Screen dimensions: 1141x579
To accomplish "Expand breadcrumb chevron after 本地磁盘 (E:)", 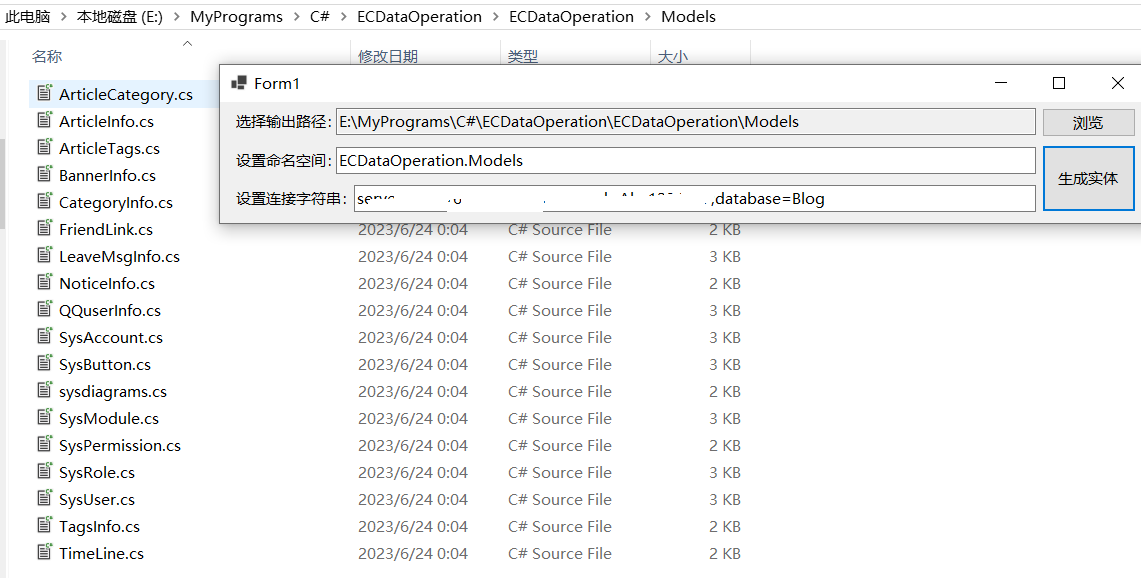I will tap(177, 16).
